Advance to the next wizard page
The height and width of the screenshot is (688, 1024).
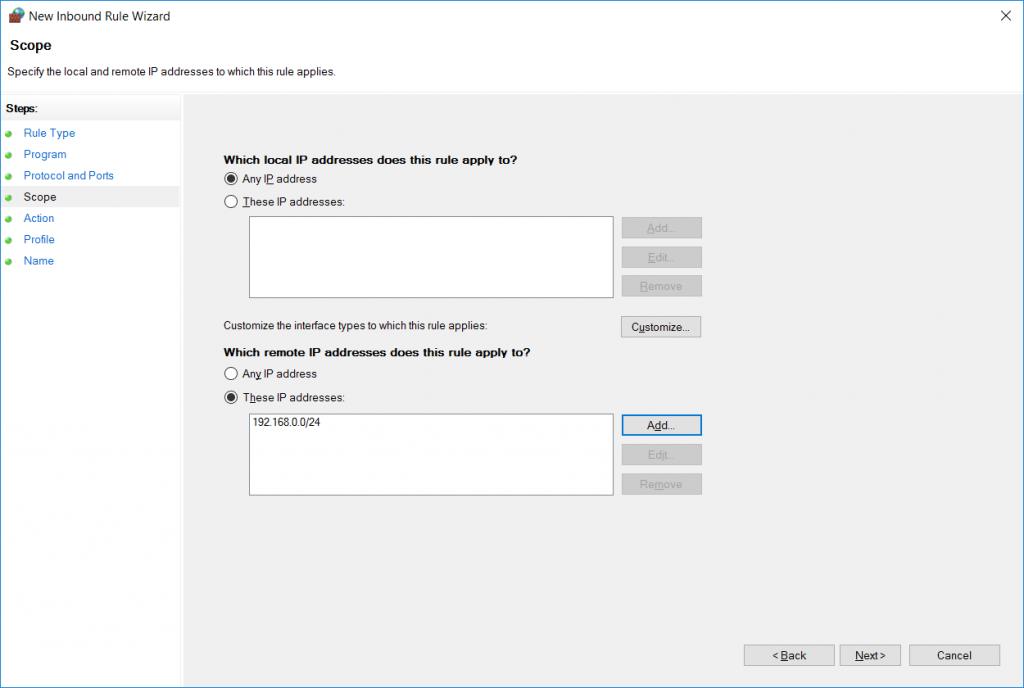pos(869,655)
